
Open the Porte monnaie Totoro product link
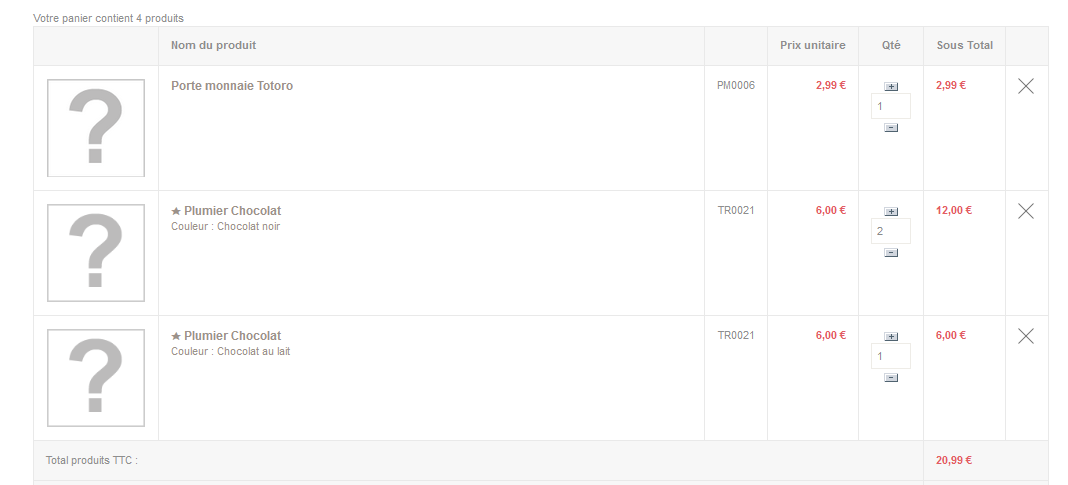[x=232, y=86]
